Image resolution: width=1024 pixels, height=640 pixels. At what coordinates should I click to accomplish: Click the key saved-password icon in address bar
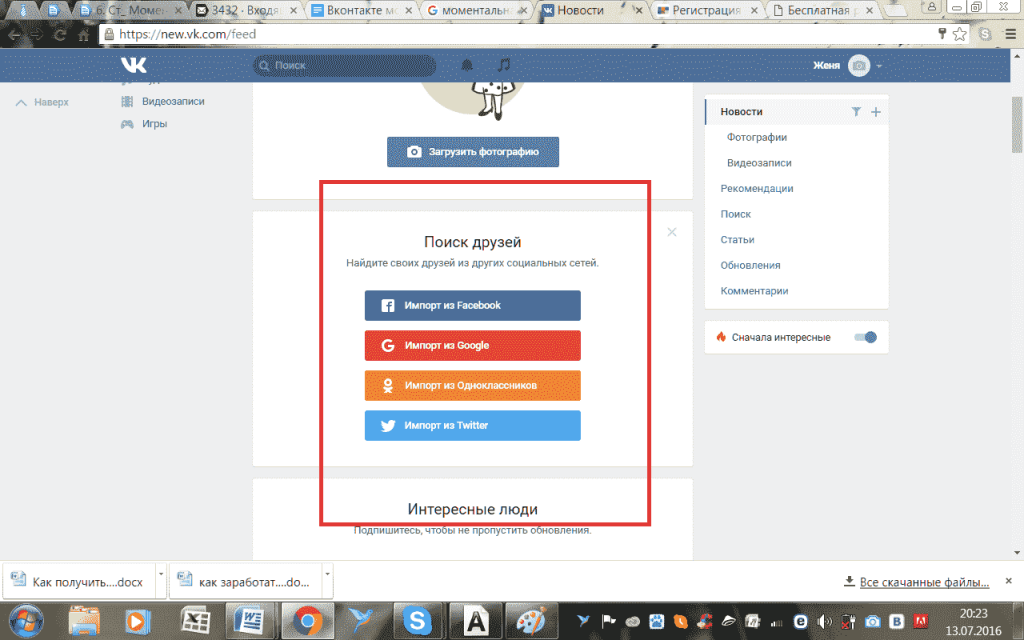pos(942,34)
